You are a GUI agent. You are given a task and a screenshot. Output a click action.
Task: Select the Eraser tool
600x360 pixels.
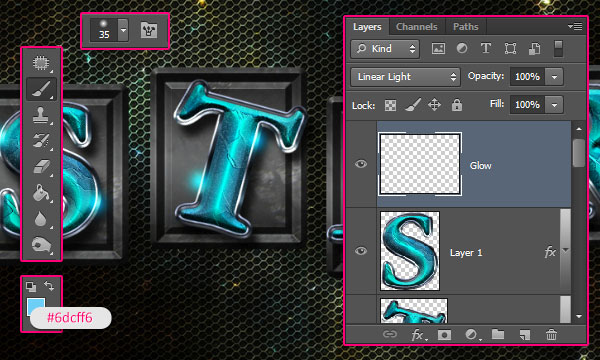pyautogui.click(x=41, y=167)
